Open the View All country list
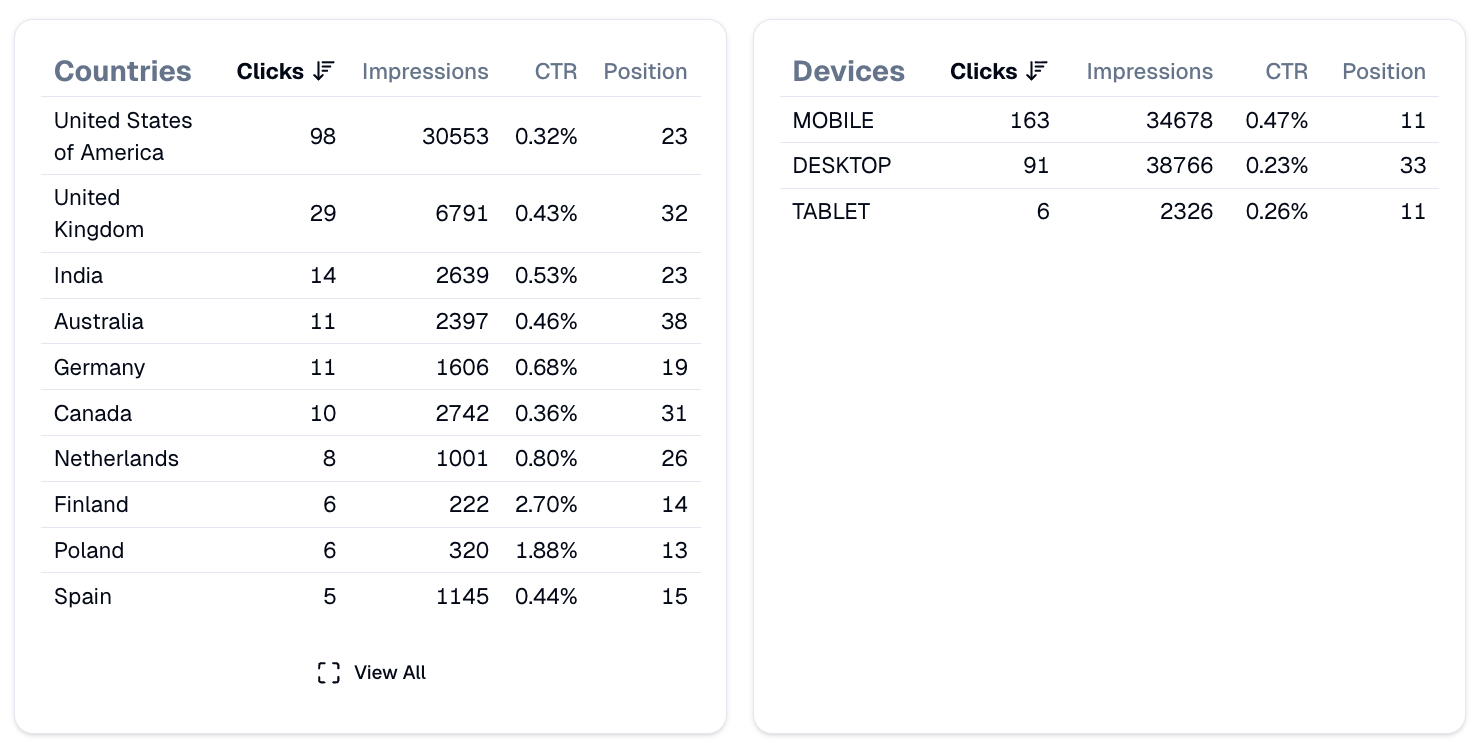 pos(389,672)
